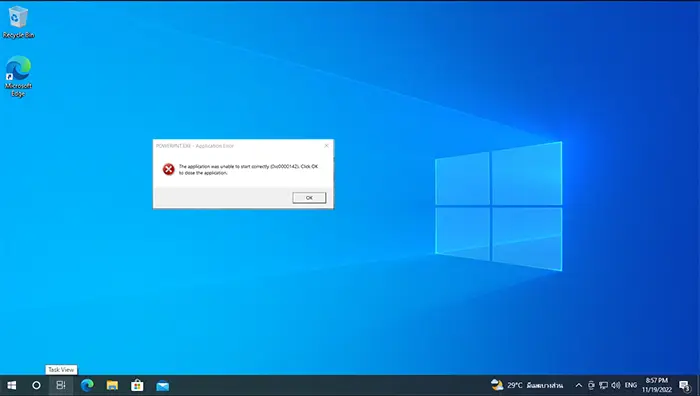Click the red error icon in the dialog

(168, 169)
